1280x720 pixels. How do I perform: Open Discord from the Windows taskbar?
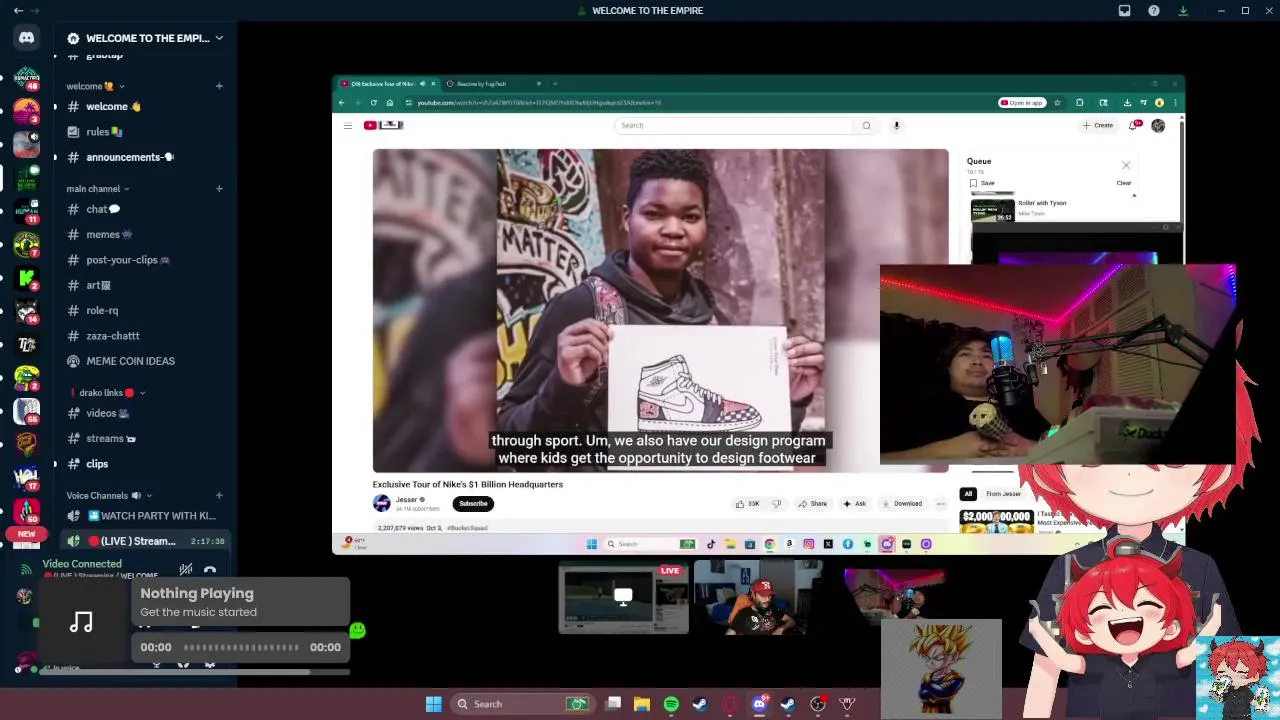pyautogui.click(x=759, y=704)
